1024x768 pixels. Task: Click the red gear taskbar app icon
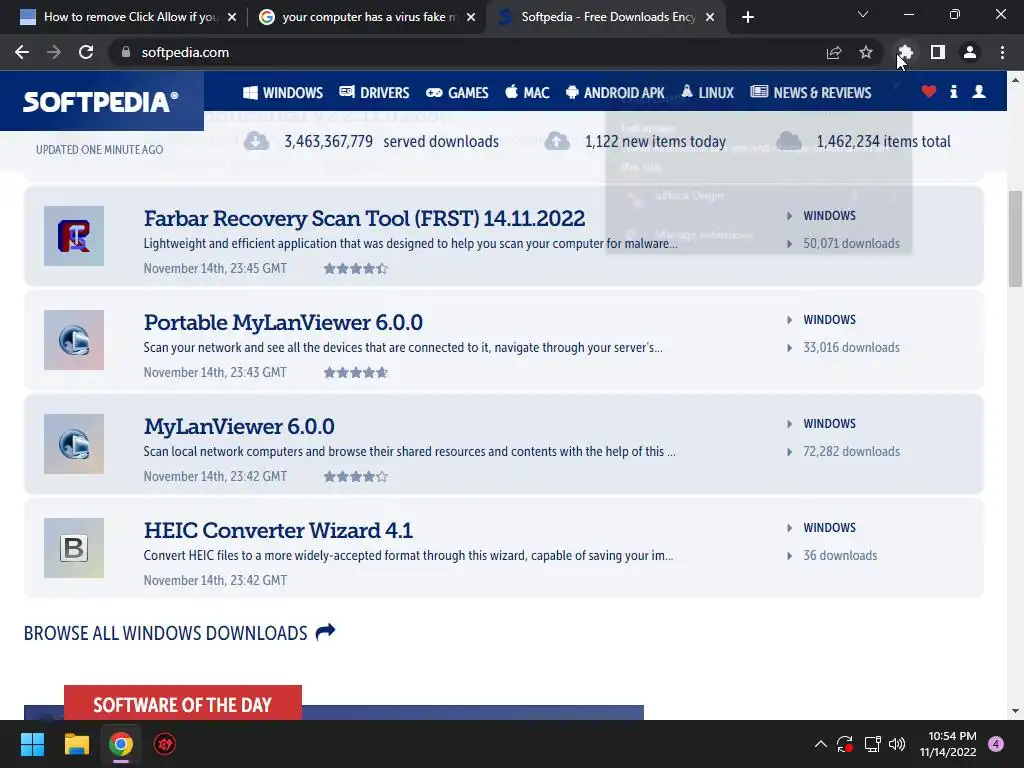coord(165,744)
